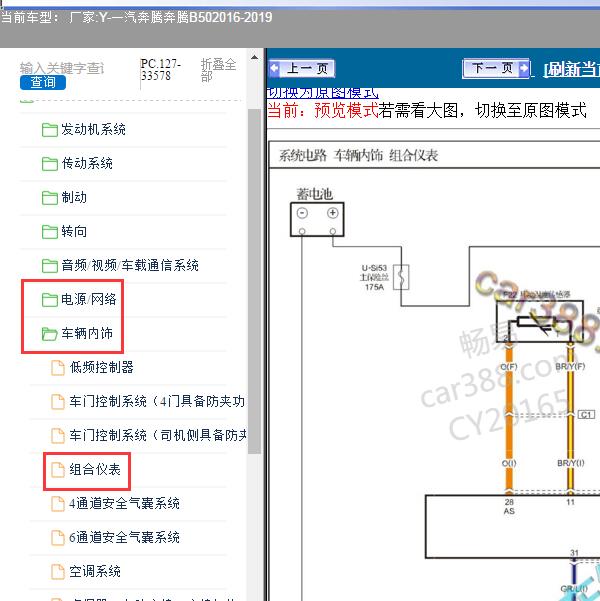Click folder icon beside 音频/视频/车载通信系统
This screenshot has width=600, height=601.
pyautogui.click(x=49, y=266)
